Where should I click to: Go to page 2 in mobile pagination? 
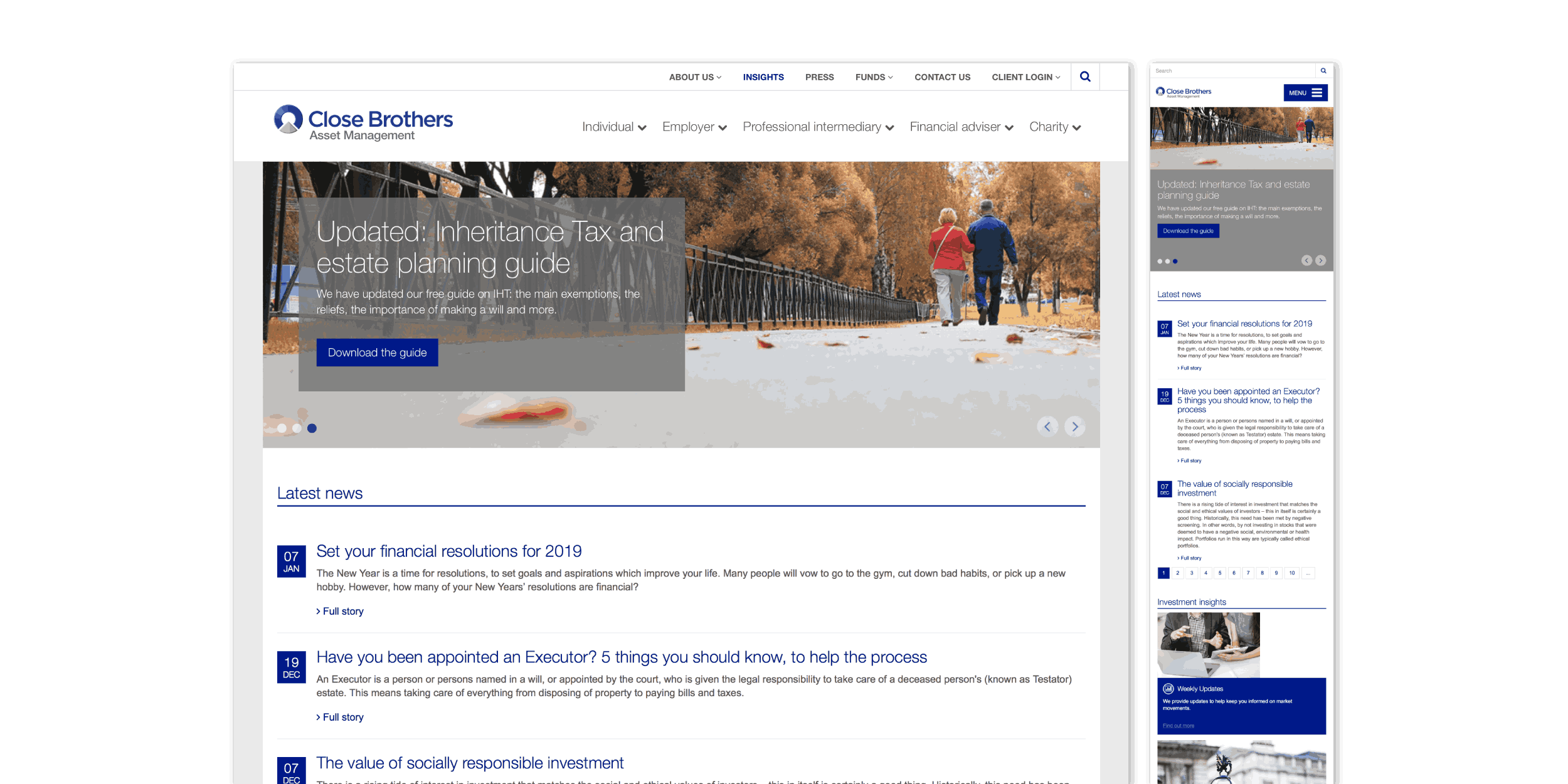(x=1178, y=573)
